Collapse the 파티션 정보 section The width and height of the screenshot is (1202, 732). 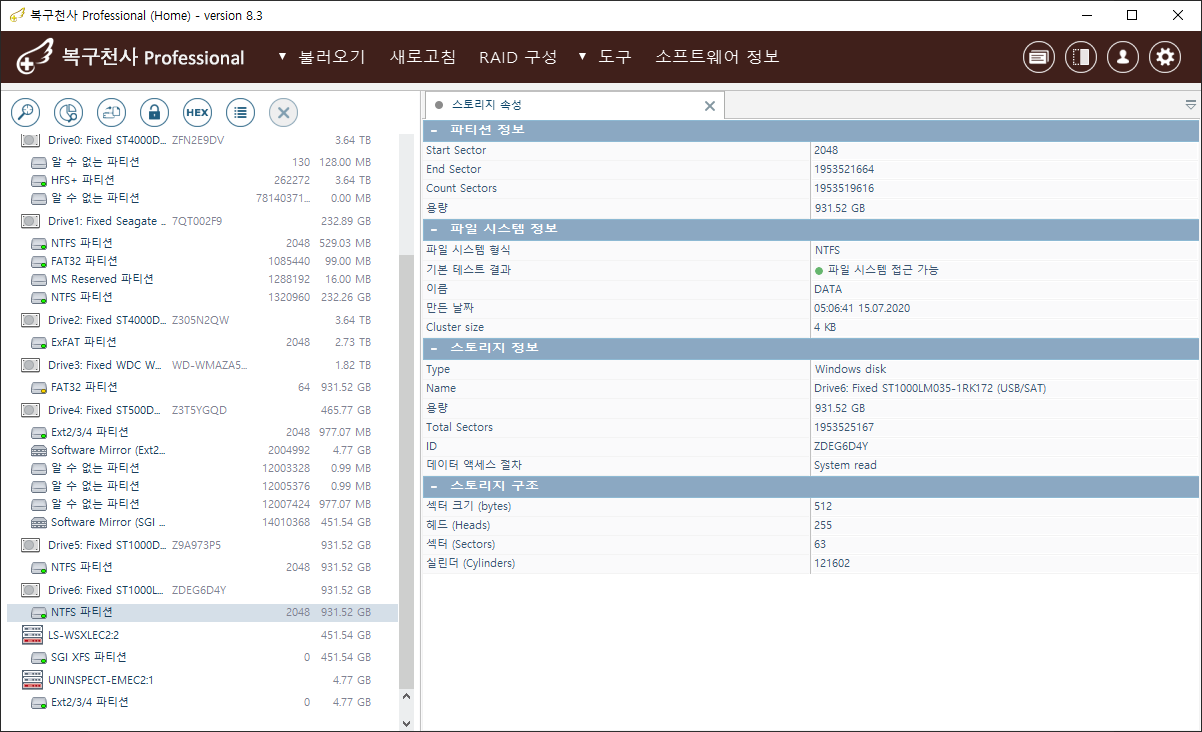point(434,130)
